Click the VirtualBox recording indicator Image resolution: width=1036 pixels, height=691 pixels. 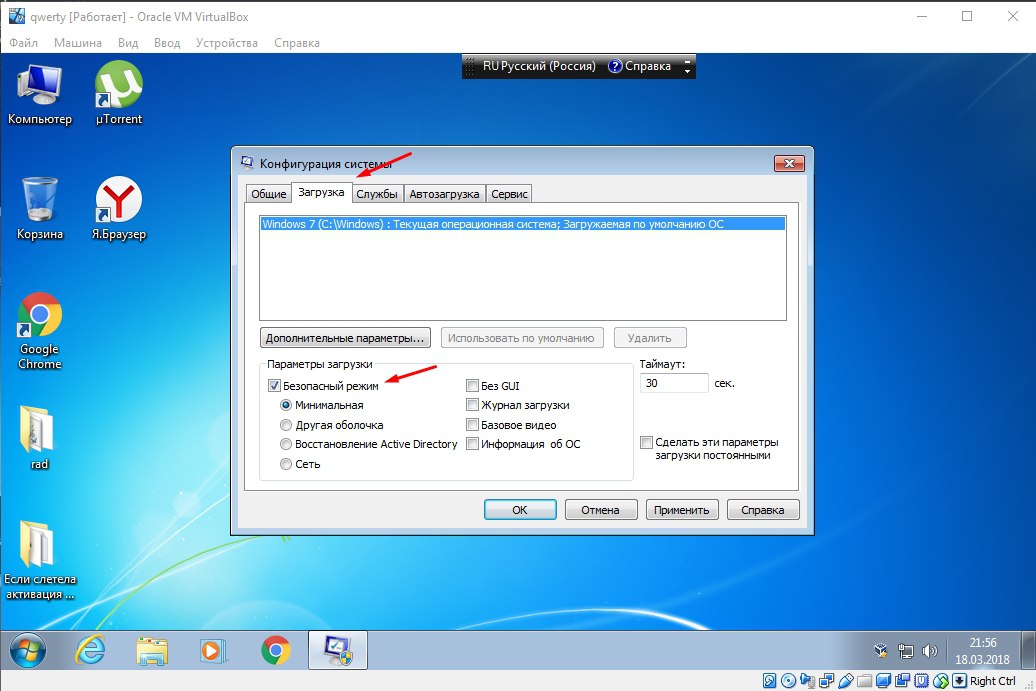point(903,680)
